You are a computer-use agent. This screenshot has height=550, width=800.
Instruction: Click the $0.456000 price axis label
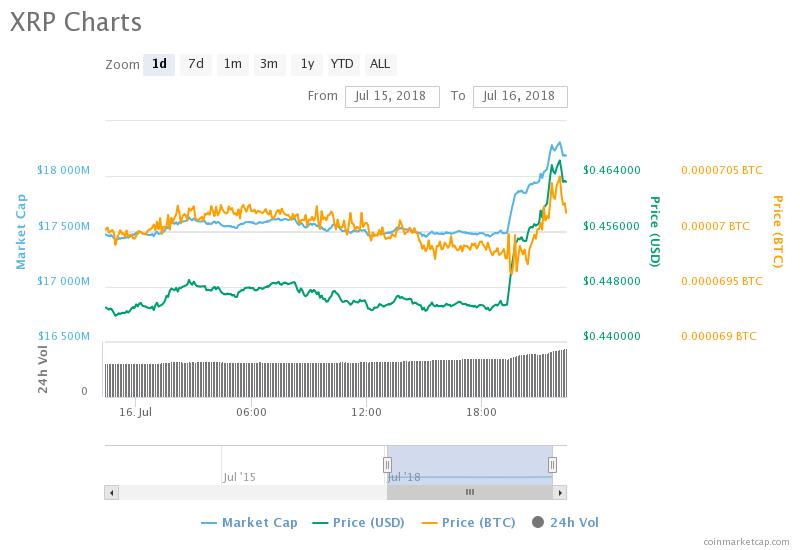tap(612, 226)
